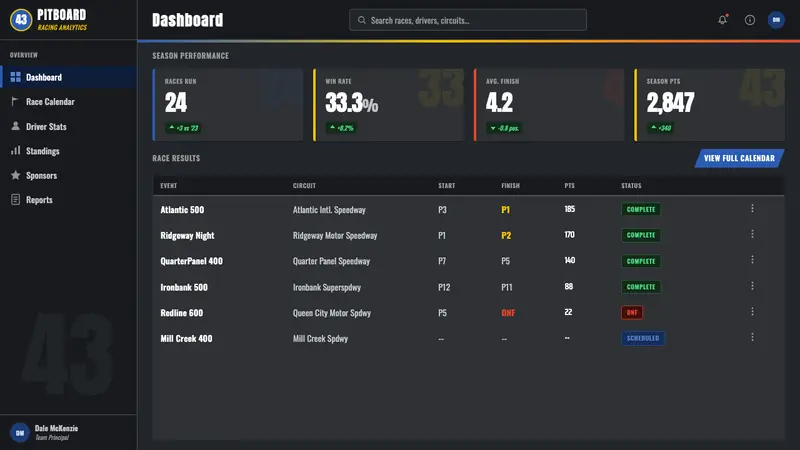The image size is (800, 450).
Task: Click Ironbank 500 event name
Action: (184, 287)
